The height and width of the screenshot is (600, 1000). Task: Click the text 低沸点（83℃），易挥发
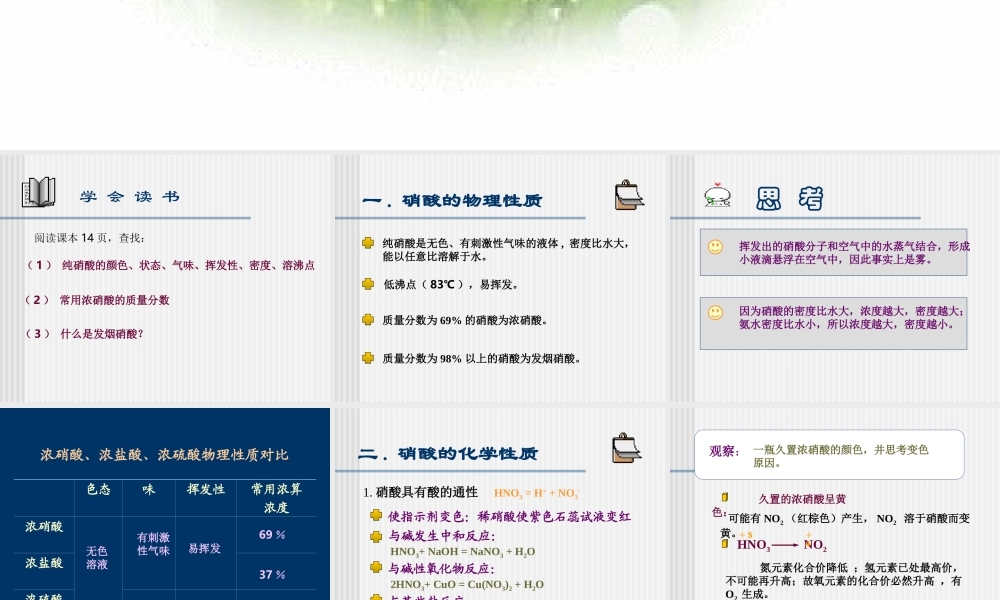point(452,284)
